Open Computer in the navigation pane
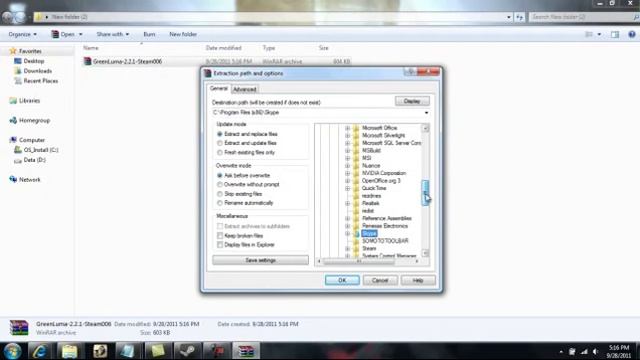The width and height of the screenshot is (640, 360). click(x=32, y=140)
